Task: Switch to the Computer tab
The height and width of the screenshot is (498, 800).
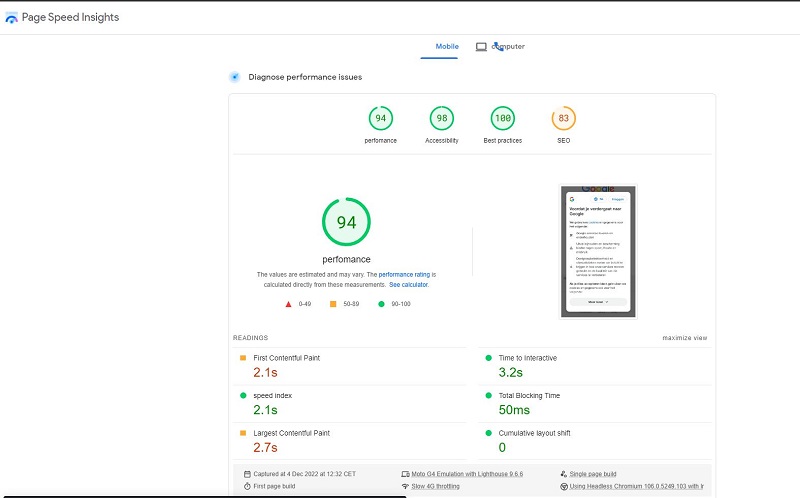Action: (508, 46)
